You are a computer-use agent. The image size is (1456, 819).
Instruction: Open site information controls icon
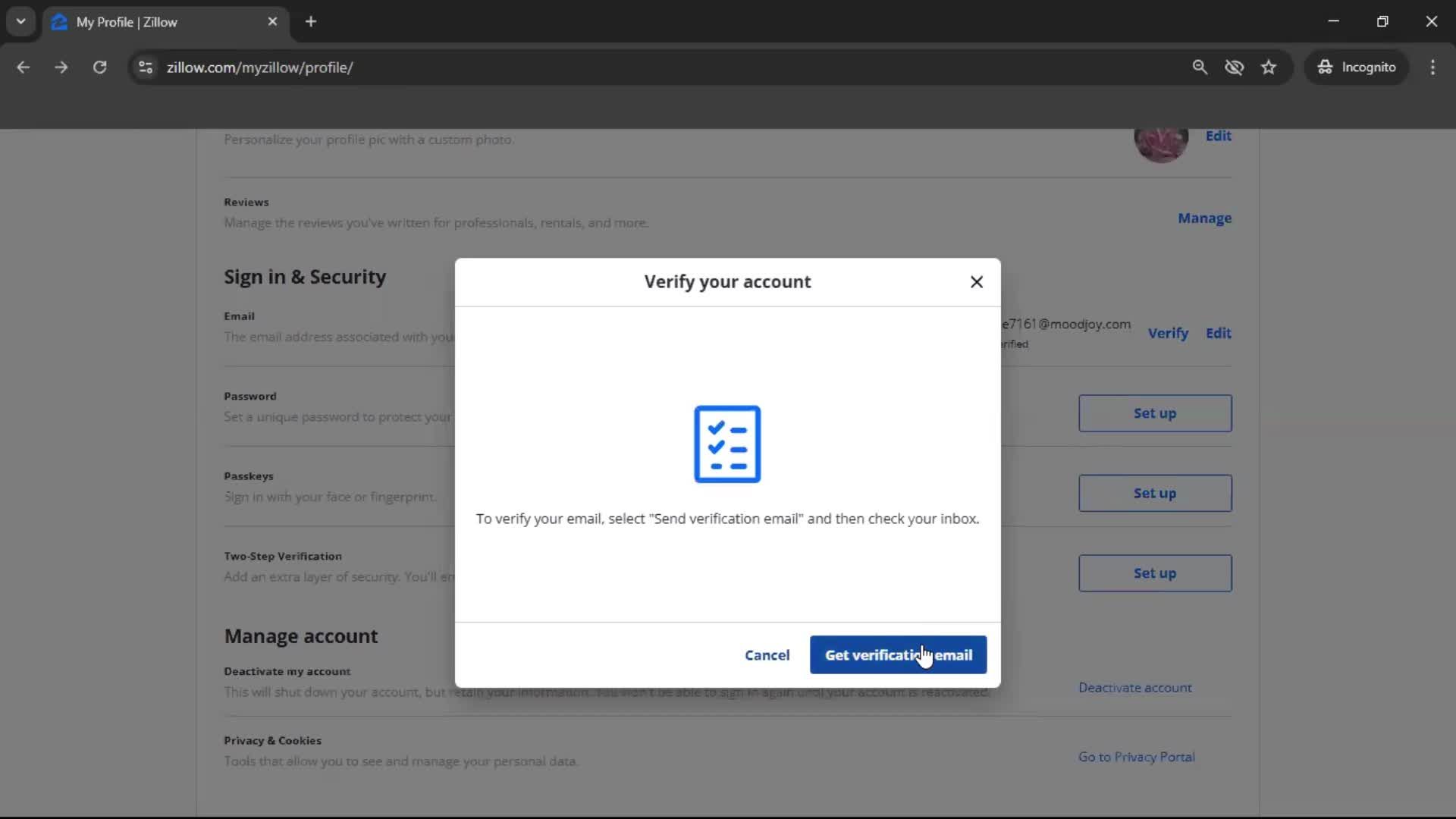point(145,67)
